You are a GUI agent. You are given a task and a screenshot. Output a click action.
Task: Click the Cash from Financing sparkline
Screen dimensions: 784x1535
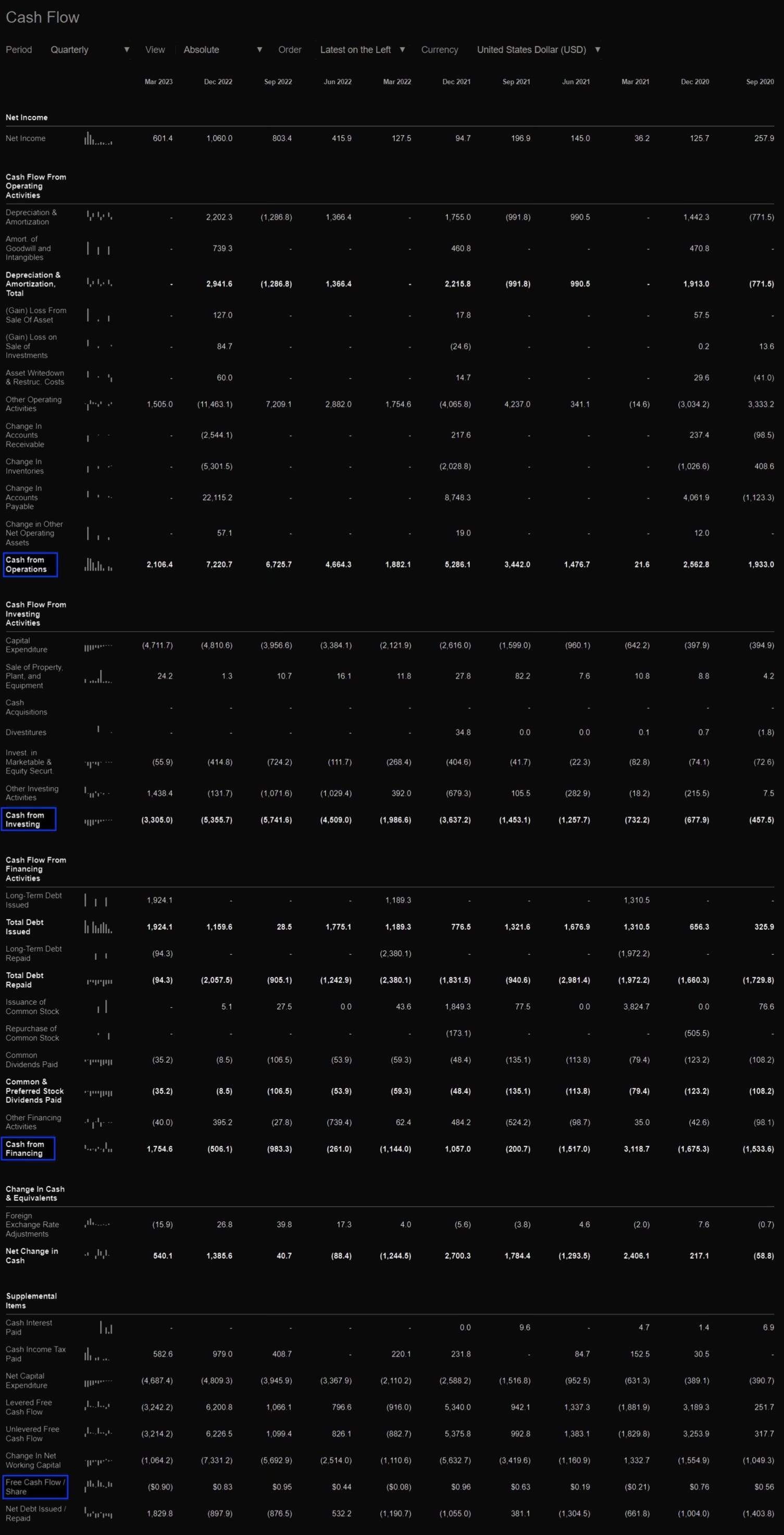tap(98, 1148)
